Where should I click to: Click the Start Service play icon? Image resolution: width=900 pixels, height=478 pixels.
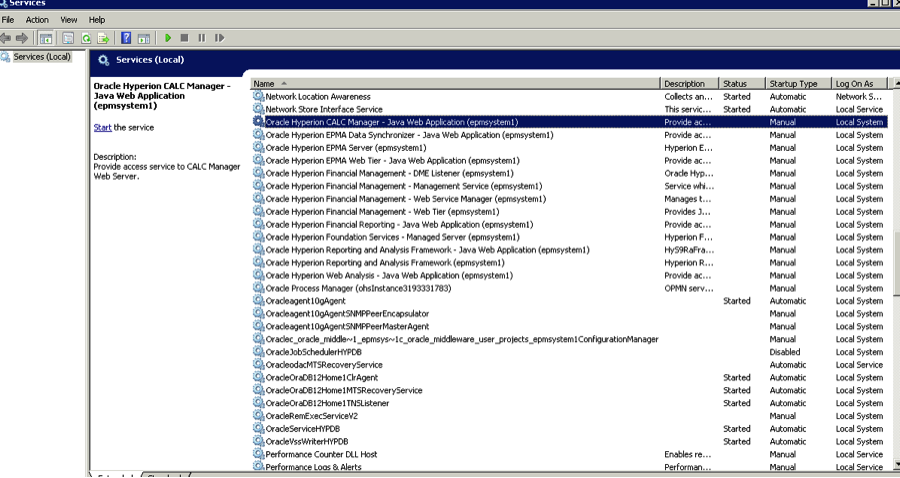click(168, 38)
